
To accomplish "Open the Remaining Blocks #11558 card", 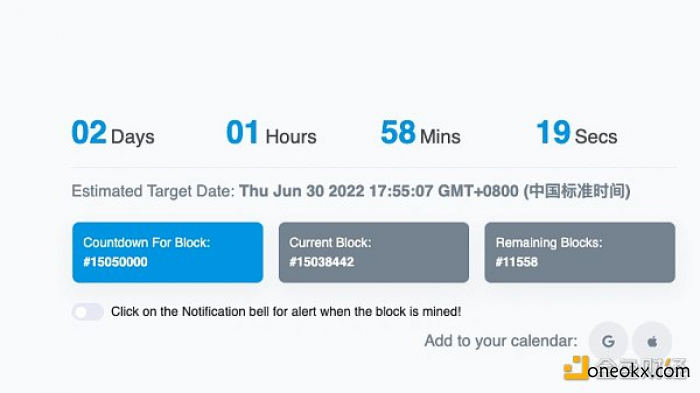I will (x=579, y=252).
